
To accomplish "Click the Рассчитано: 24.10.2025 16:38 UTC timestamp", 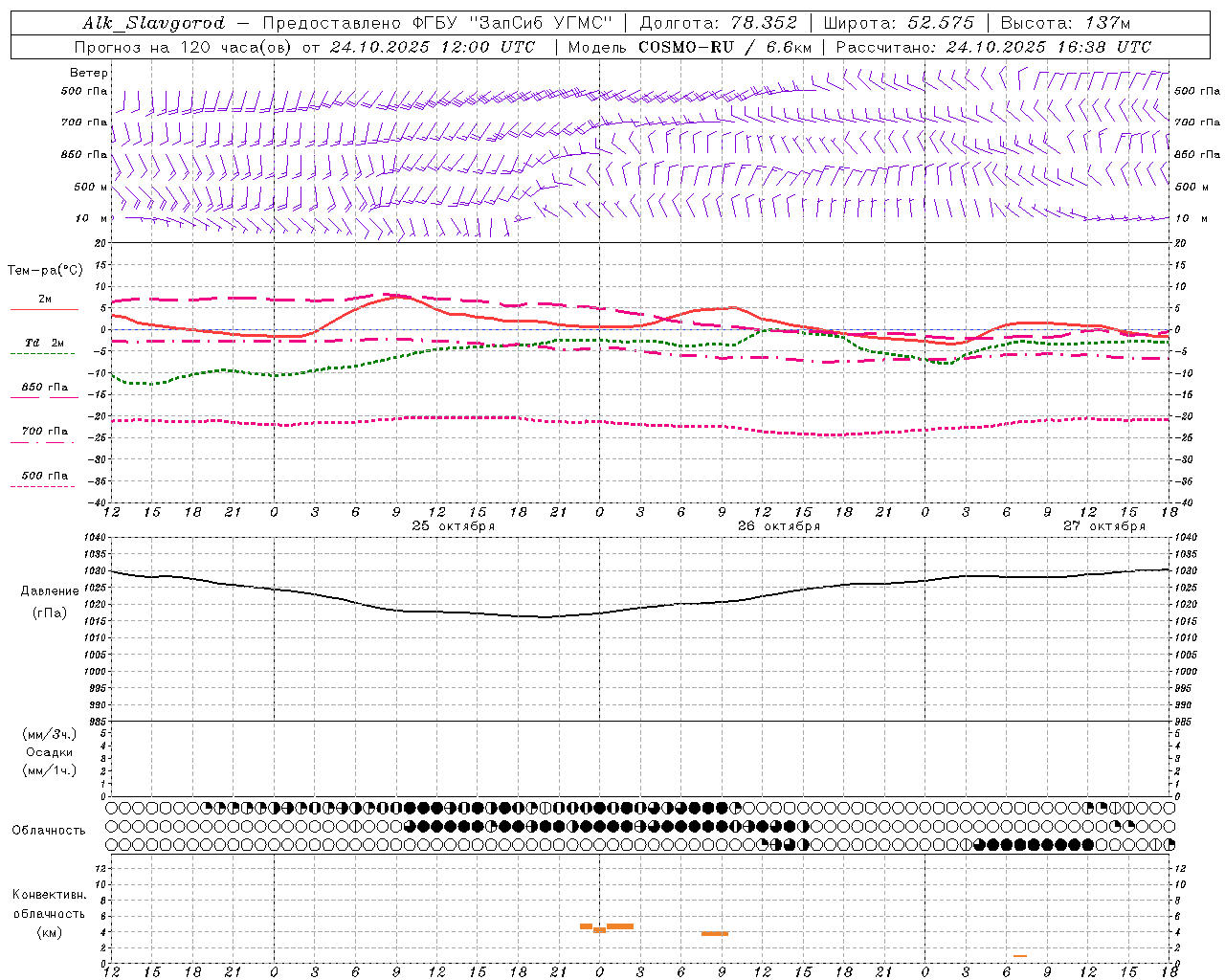I will click(993, 47).
